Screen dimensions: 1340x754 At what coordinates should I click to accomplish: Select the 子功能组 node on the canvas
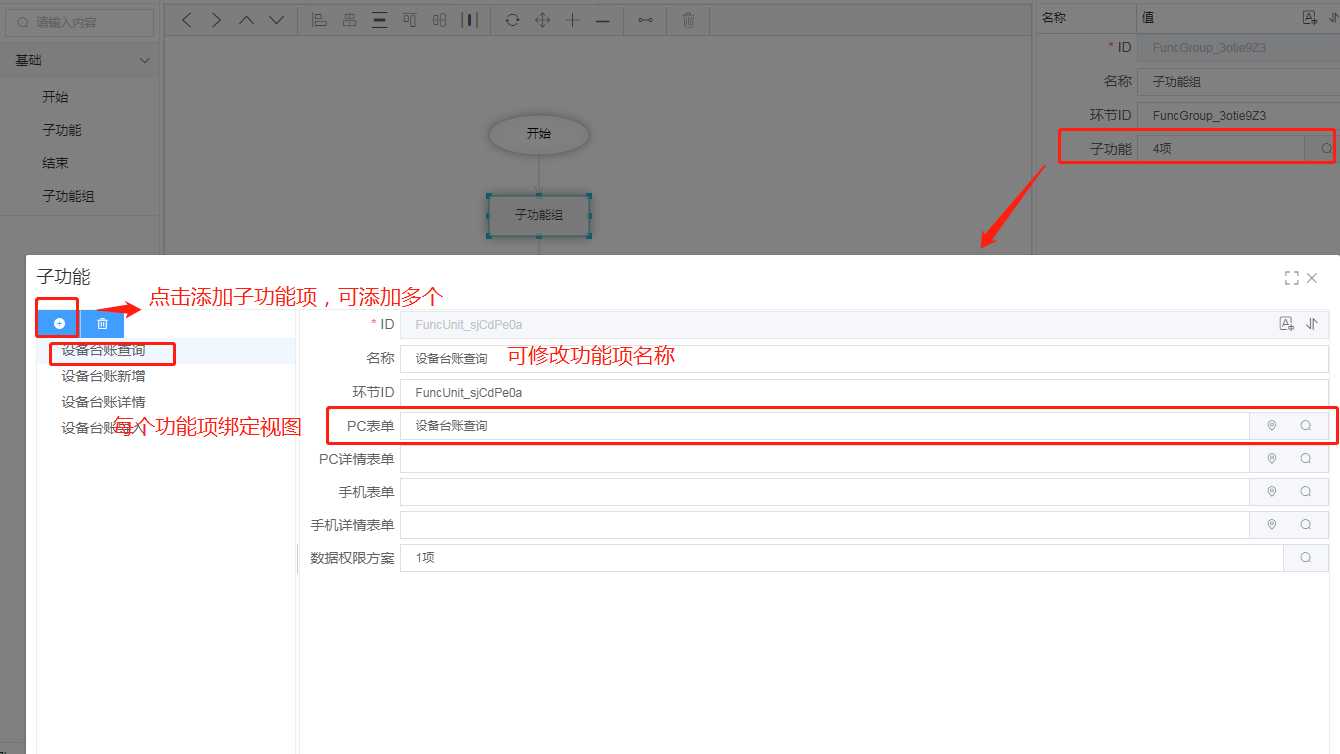tap(538, 215)
